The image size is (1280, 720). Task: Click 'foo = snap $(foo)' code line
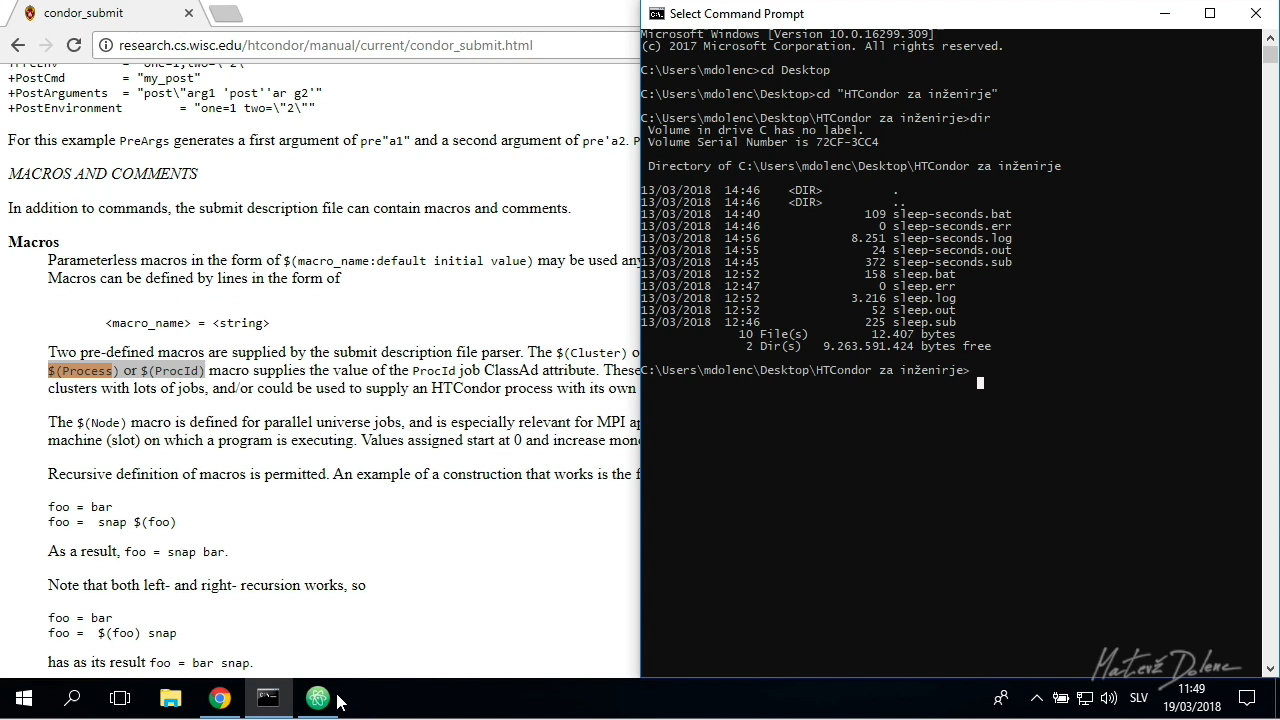(x=112, y=522)
